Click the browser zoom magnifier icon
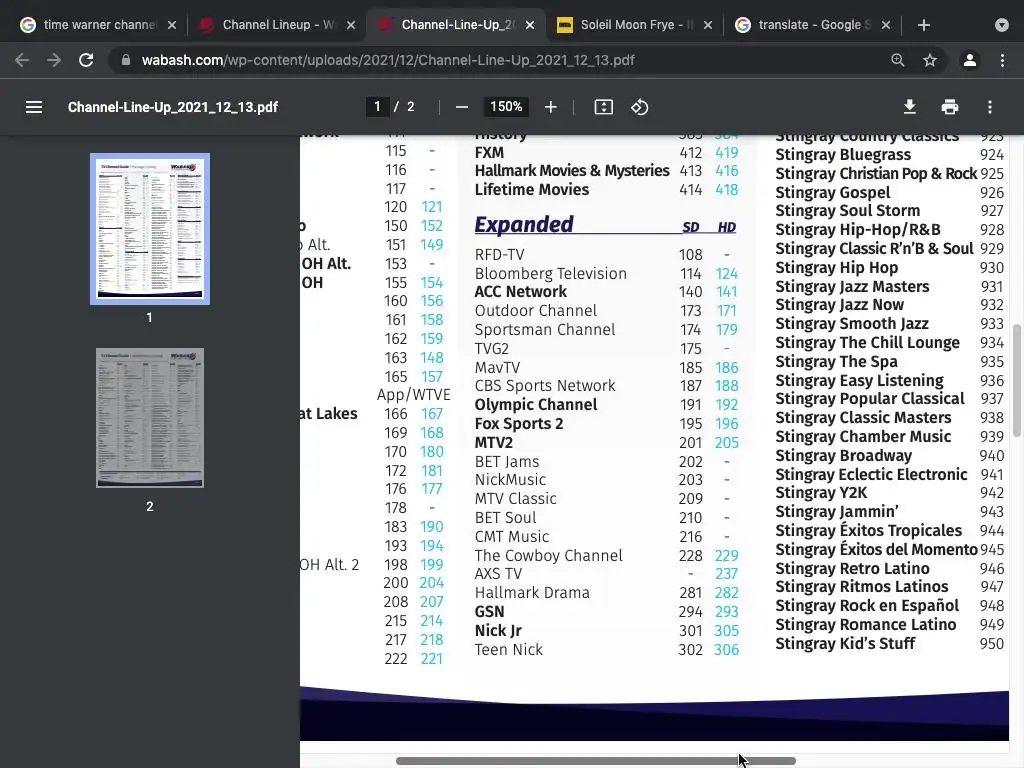 pyautogui.click(x=898, y=60)
